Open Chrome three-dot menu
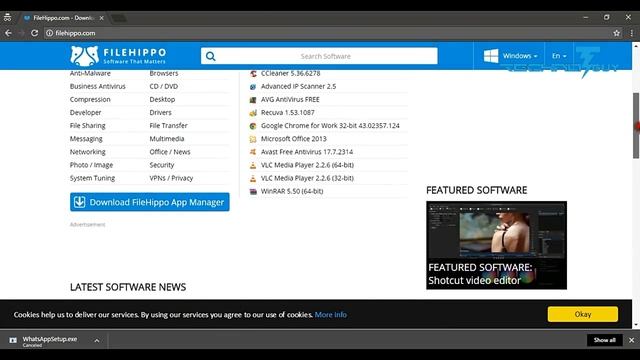 (x=631, y=33)
